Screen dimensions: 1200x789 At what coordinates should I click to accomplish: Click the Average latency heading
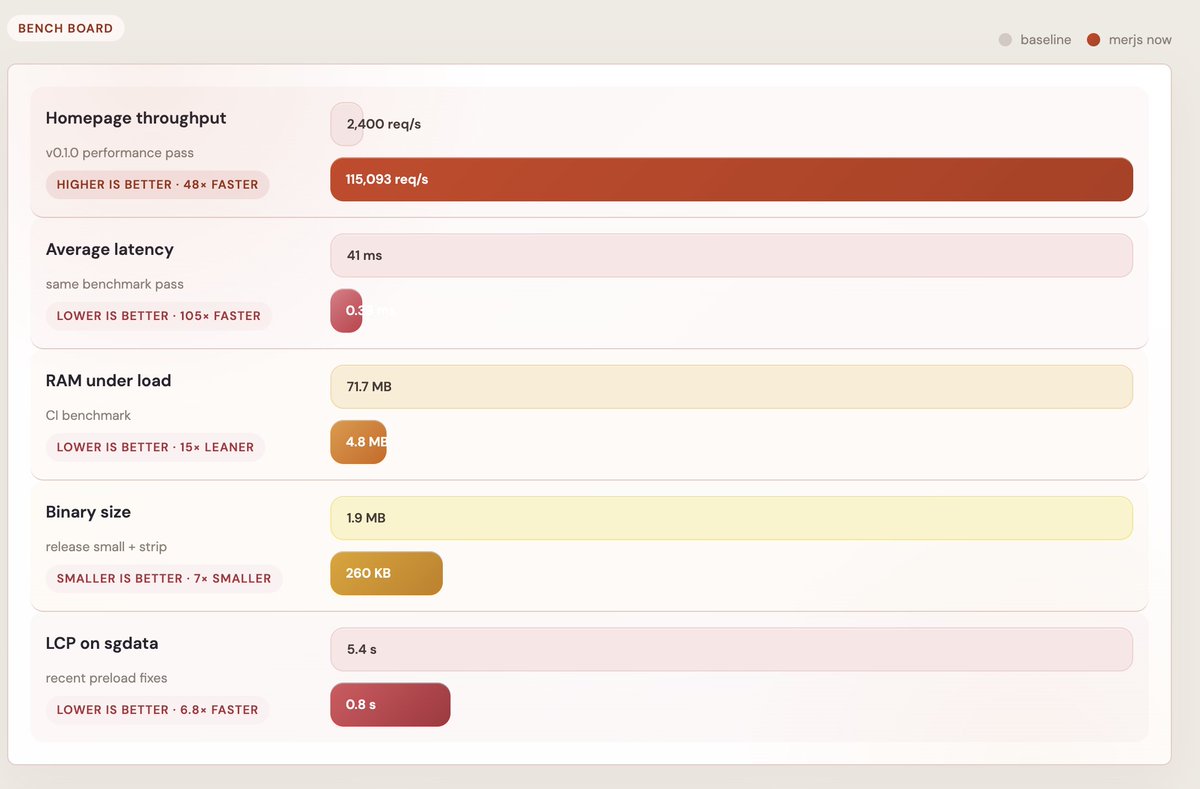[110, 249]
